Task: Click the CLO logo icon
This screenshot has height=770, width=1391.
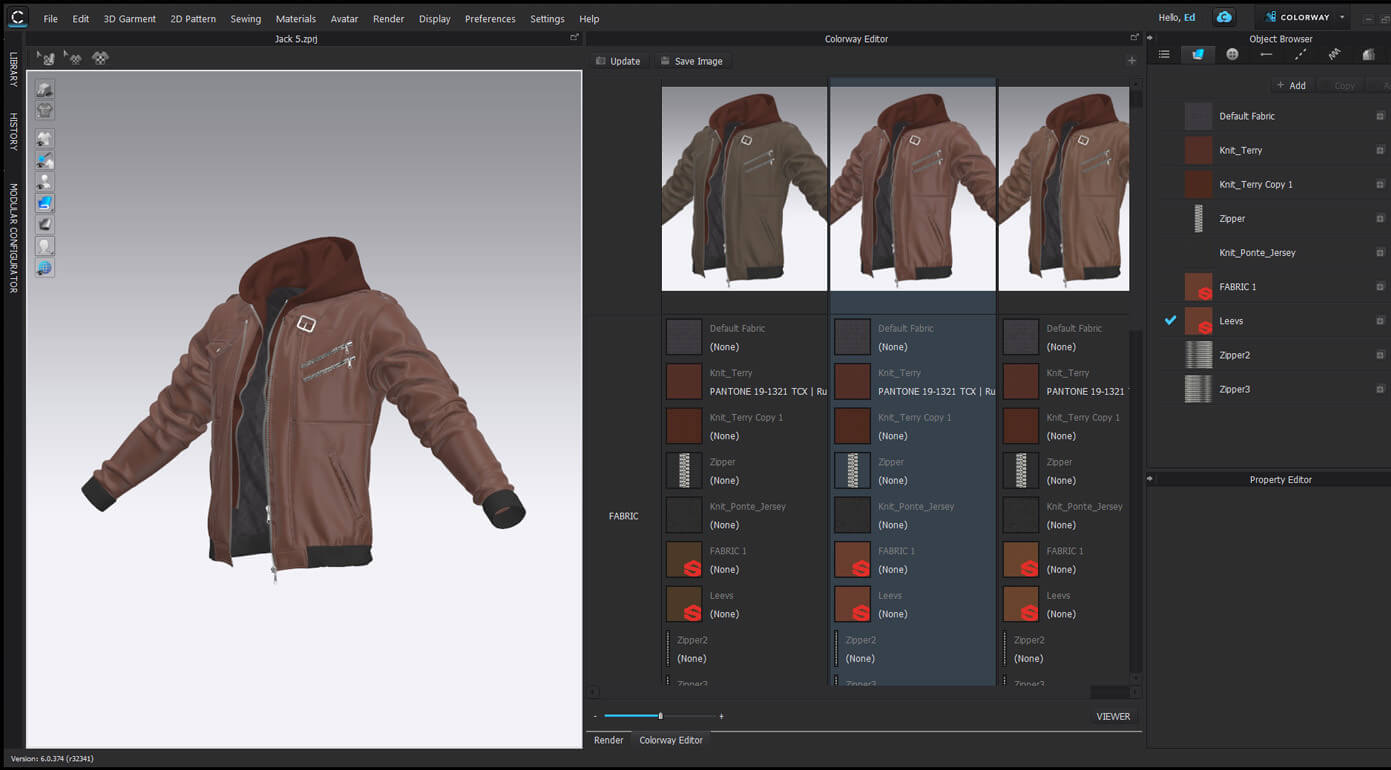Action: (x=17, y=17)
